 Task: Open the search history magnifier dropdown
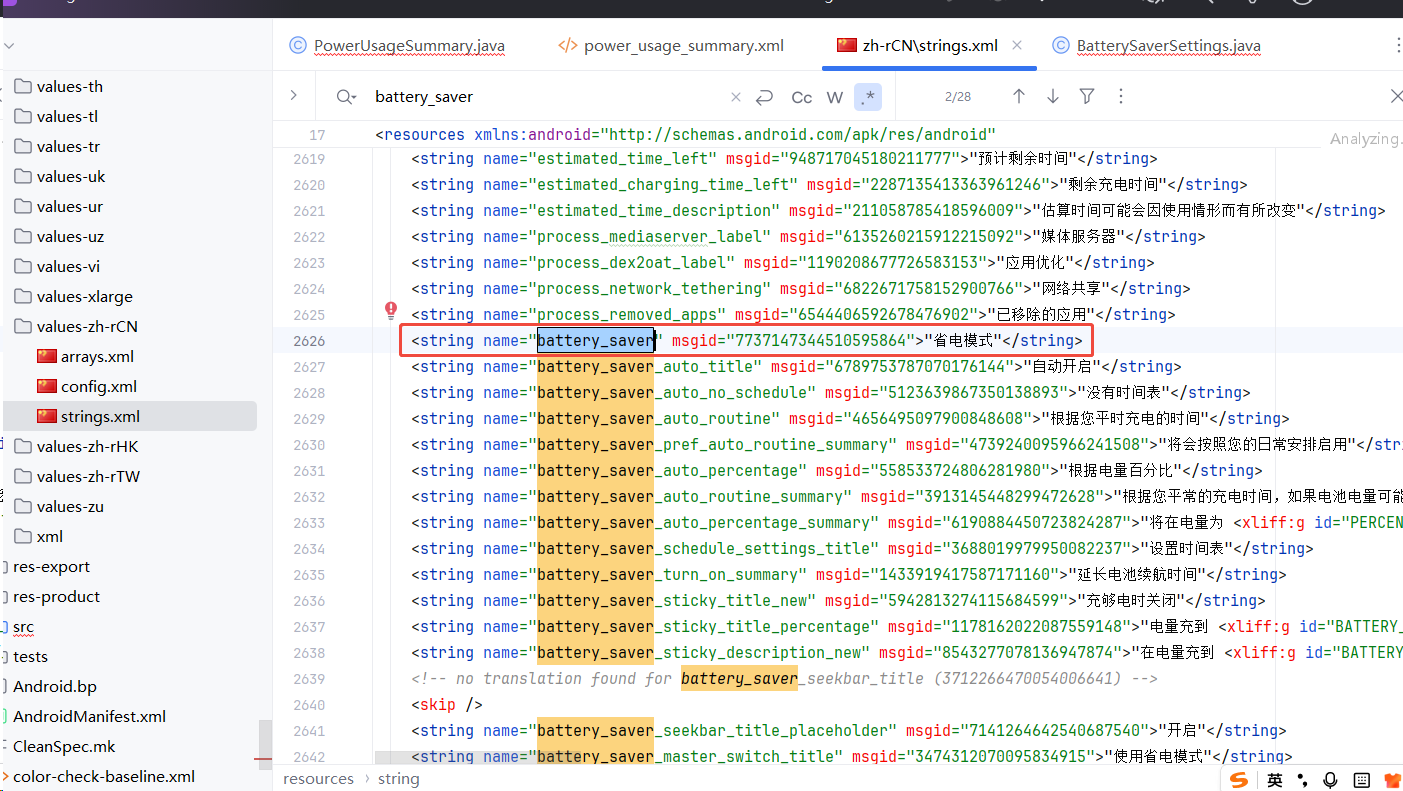click(x=347, y=97)
